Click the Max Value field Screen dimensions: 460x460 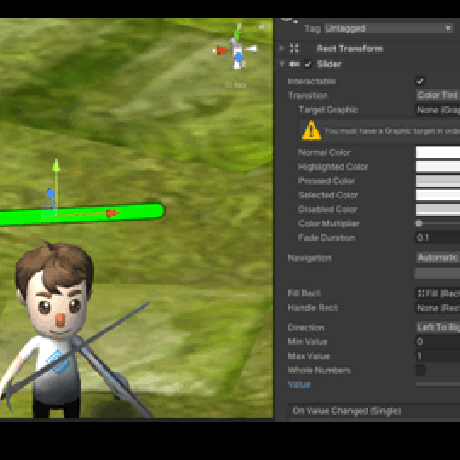438,356
